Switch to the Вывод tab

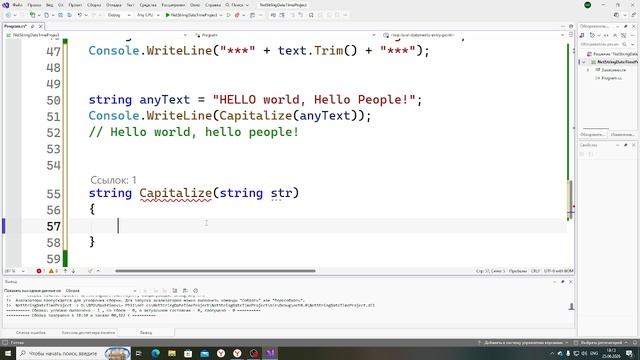tap(146, 333)
